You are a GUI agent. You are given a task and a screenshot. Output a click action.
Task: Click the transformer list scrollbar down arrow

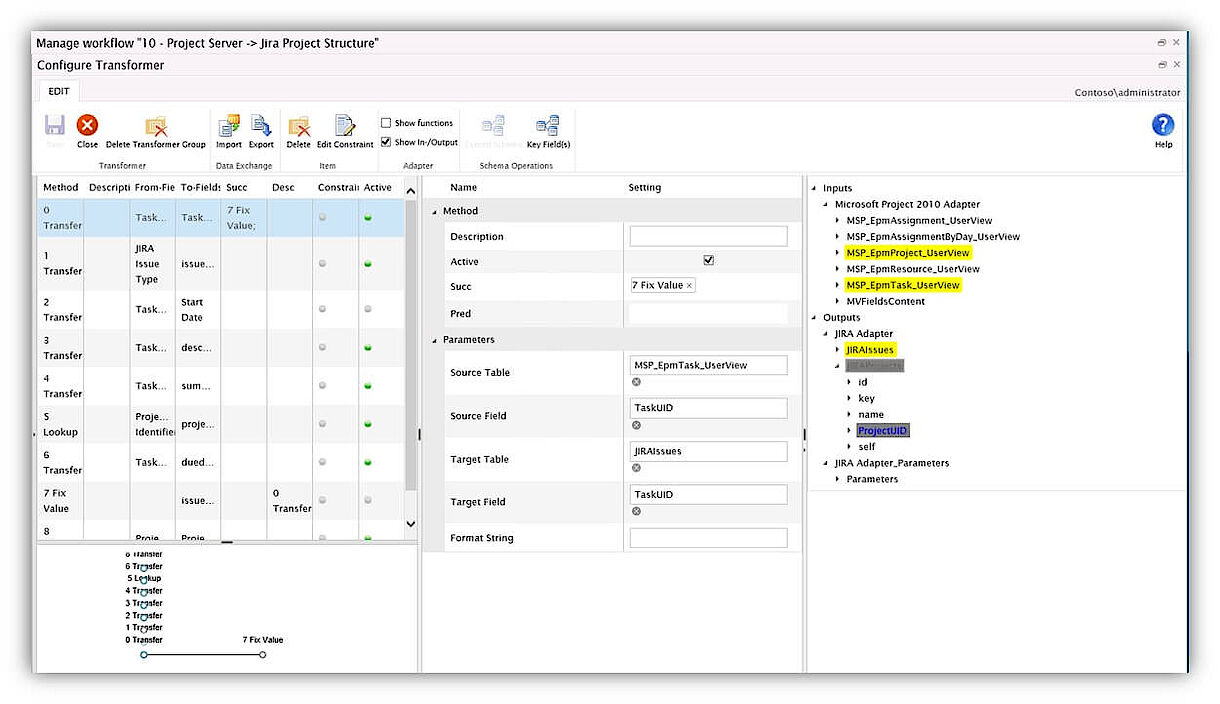410,524
